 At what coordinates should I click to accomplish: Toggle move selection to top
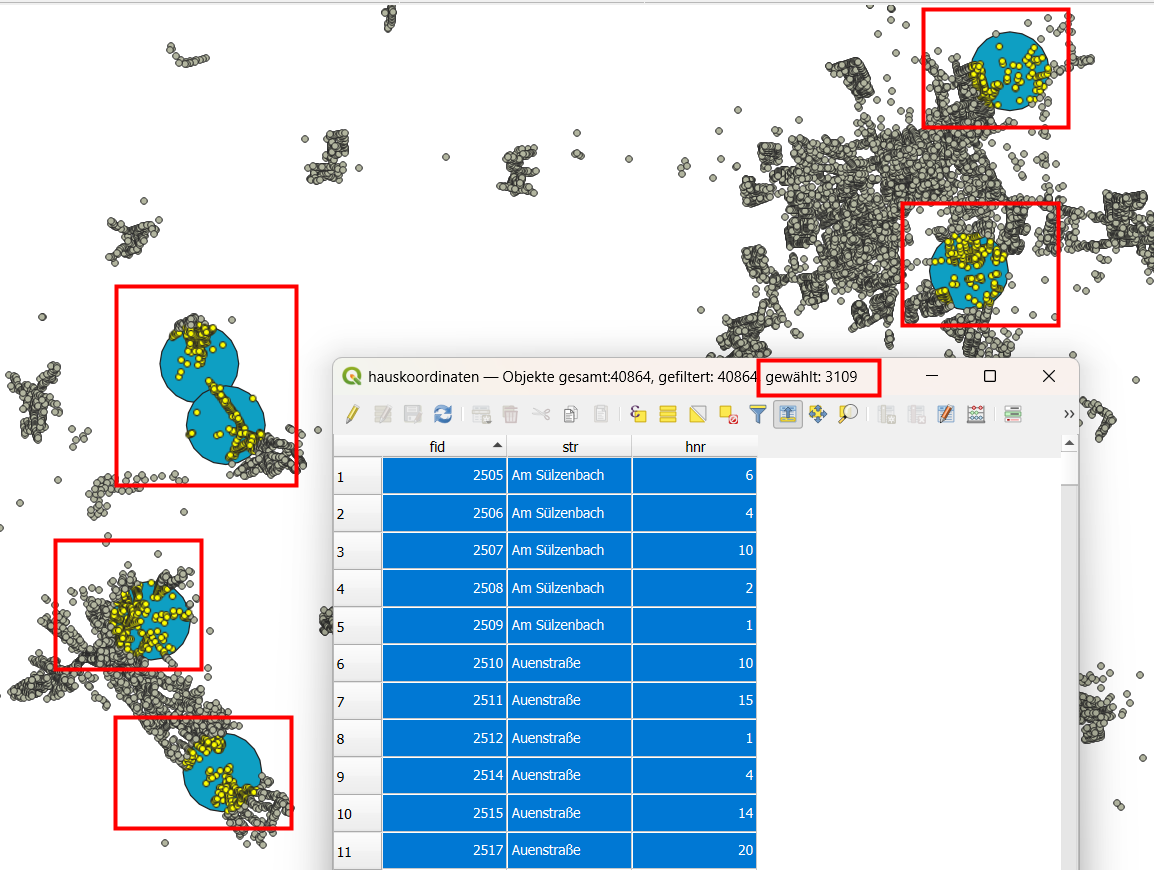coord(788,414)
